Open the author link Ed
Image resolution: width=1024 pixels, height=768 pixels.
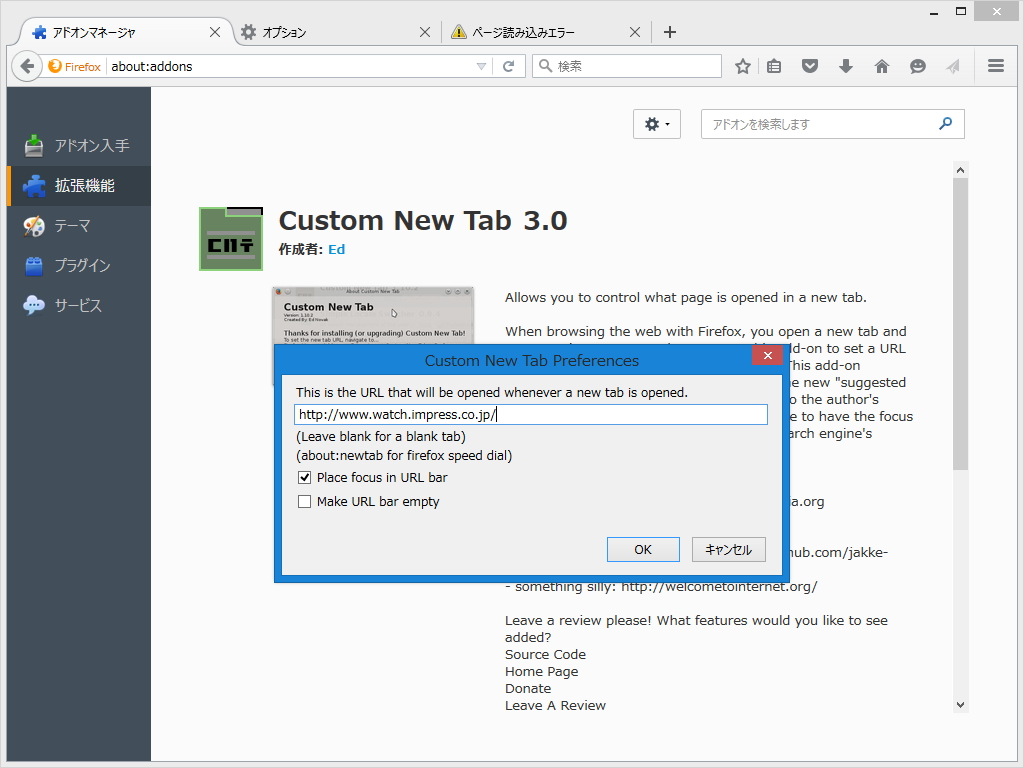coord(336,249)
